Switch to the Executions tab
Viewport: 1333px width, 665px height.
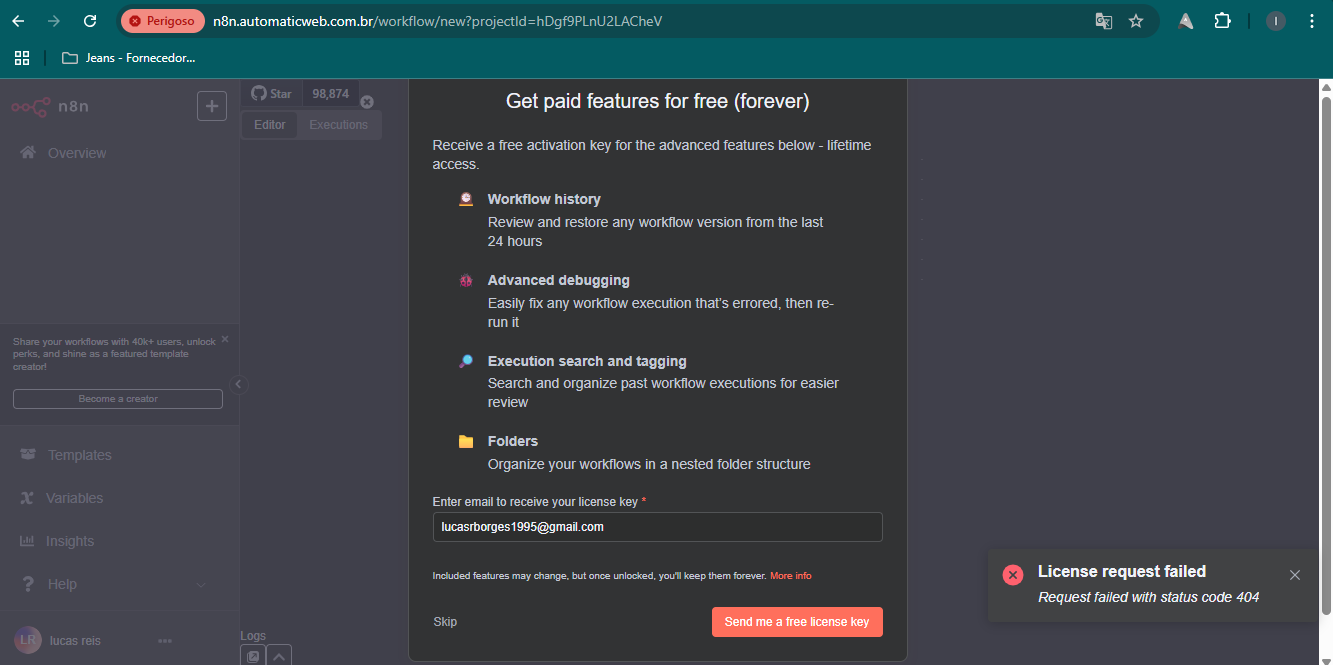click(339, 125)
